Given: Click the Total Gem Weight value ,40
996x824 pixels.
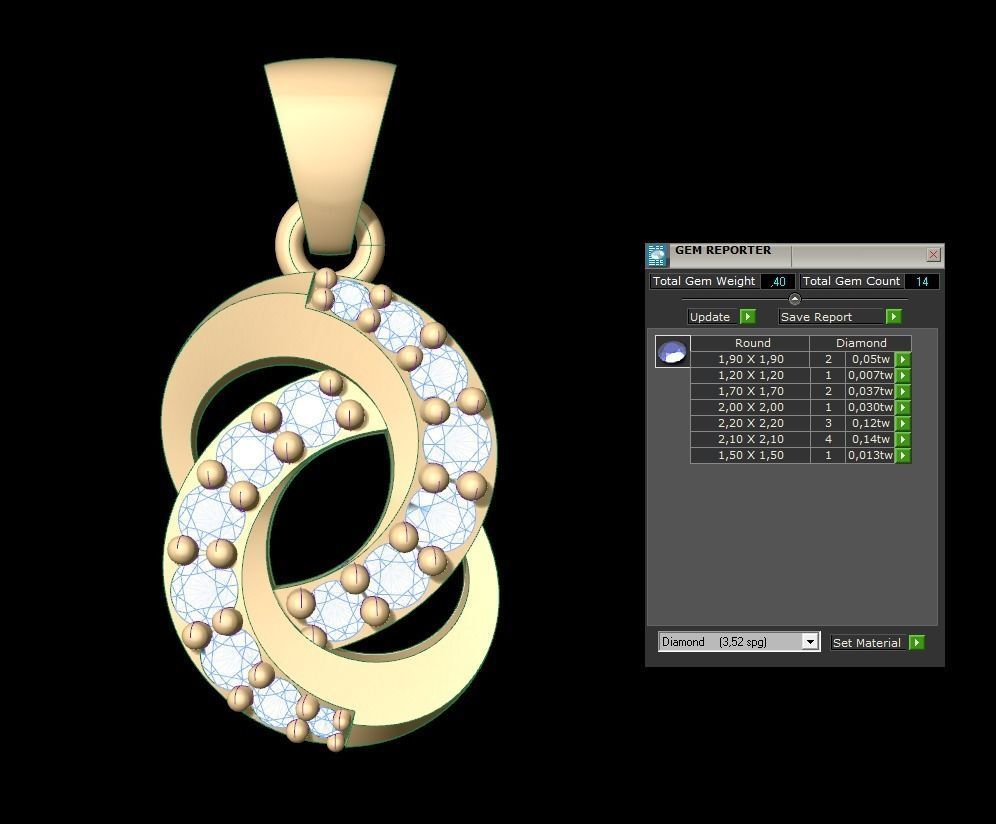Looking at the screenshot, I should [778, 281].
